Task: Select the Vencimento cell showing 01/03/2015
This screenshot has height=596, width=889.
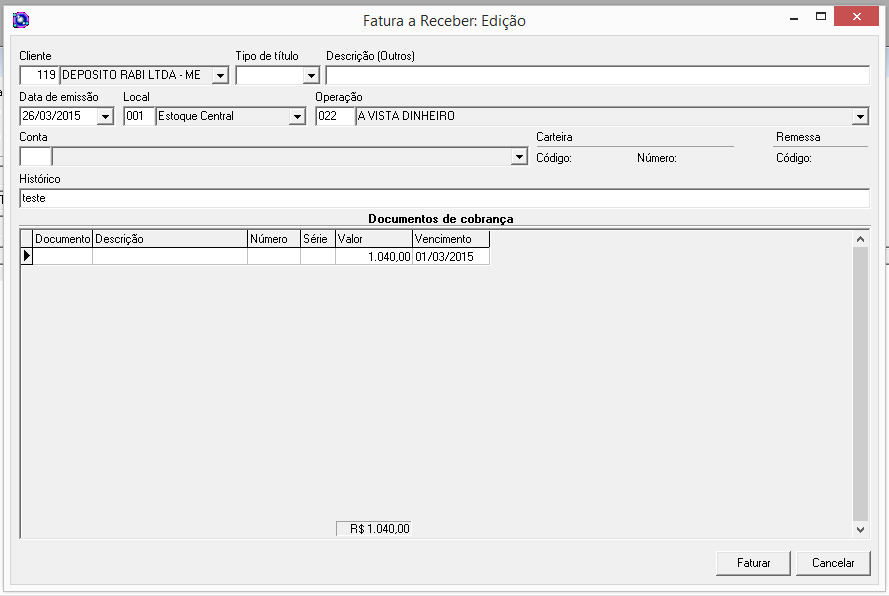Action: pyautogui.click(x=450, y=255)
